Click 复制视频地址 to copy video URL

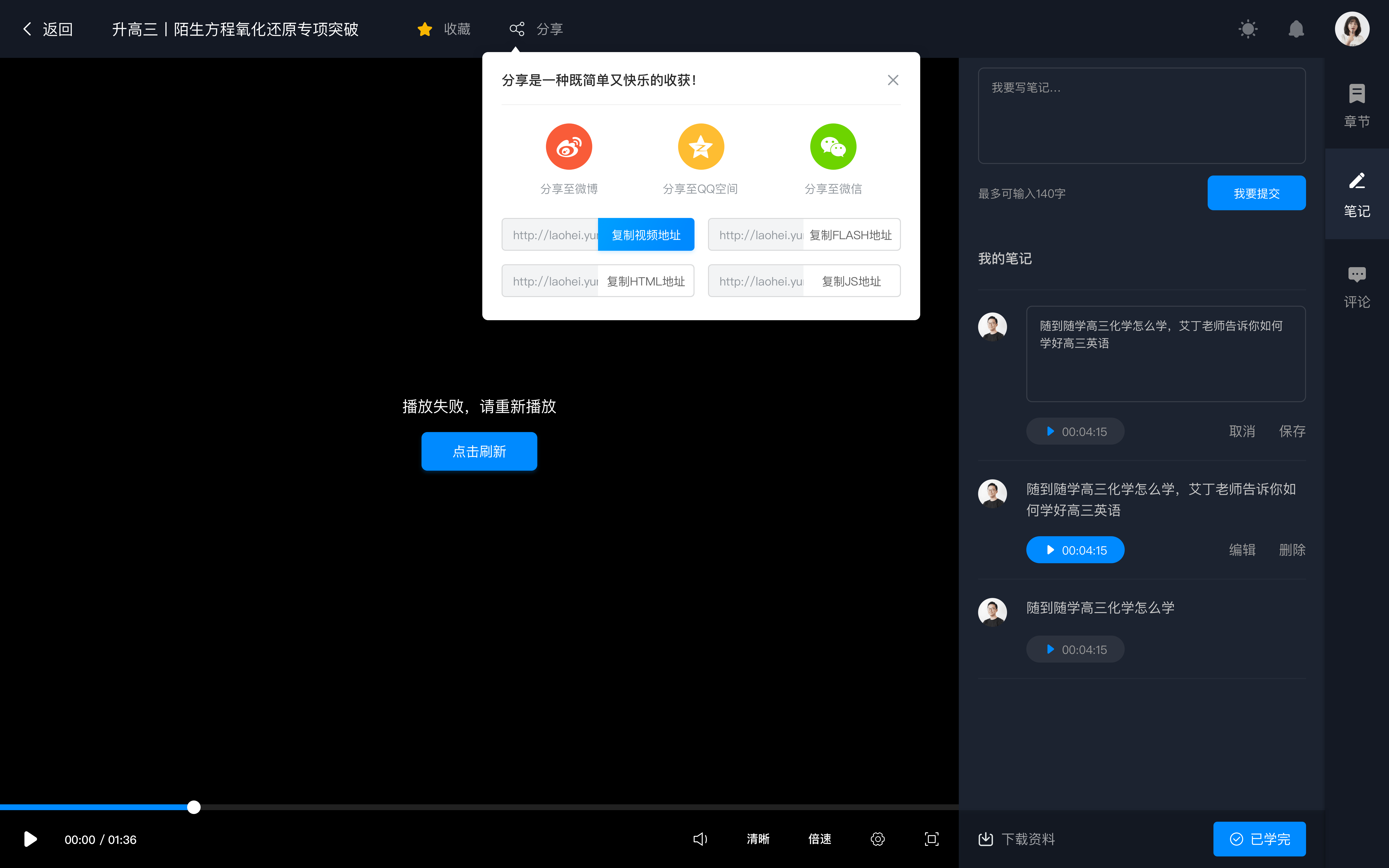[x=645, y=234]
